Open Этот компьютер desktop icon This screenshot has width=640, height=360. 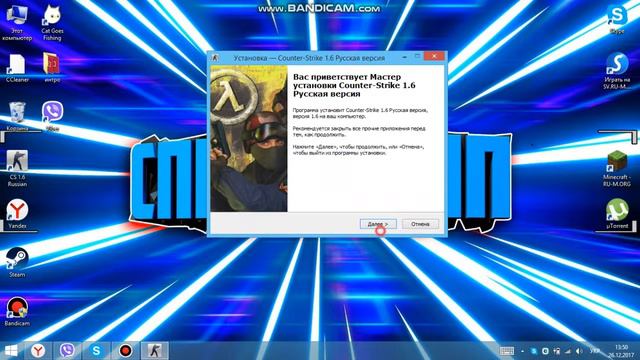(x=17, y=23)
